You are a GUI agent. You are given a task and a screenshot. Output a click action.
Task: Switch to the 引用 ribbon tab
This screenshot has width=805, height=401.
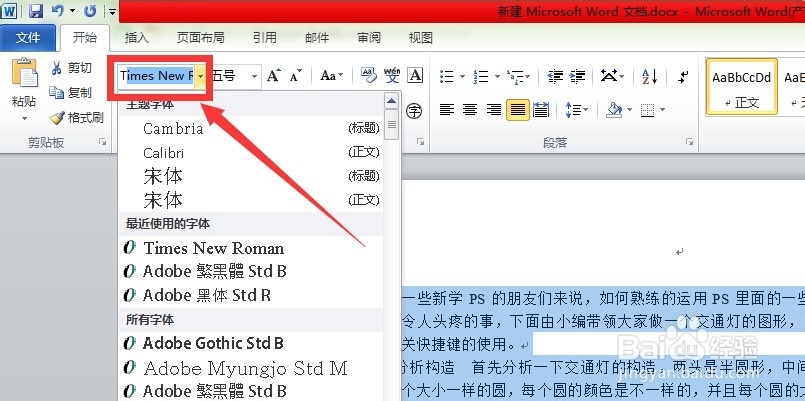tap(264, 37)
